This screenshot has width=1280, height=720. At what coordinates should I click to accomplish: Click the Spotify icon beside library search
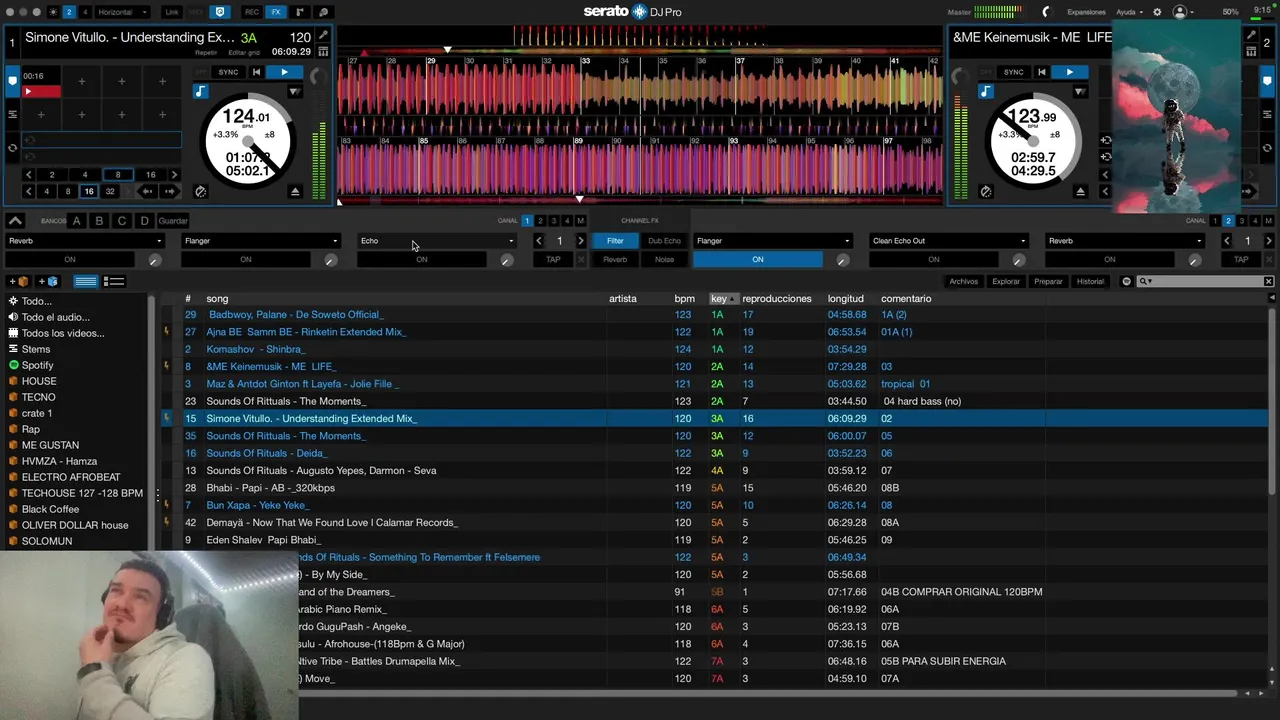click(1126, 281)
